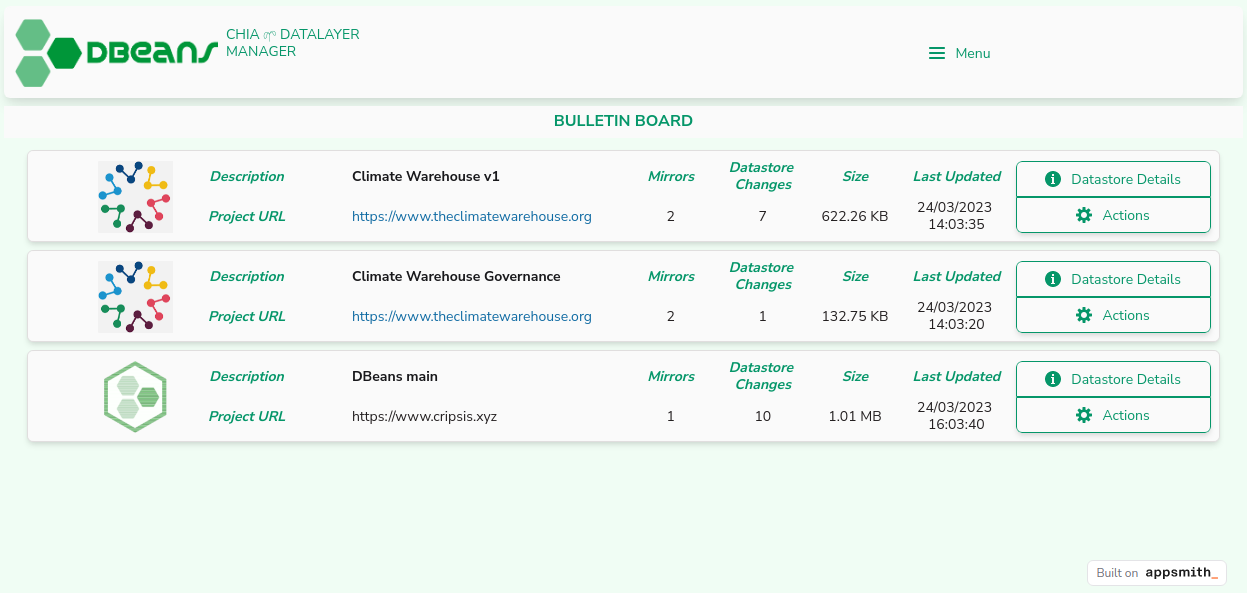Viewport: 1247px width, 593px height.
Task: Click the 24/03/2023 14:03:20 timestamp
Action: [x=955, y=315]
